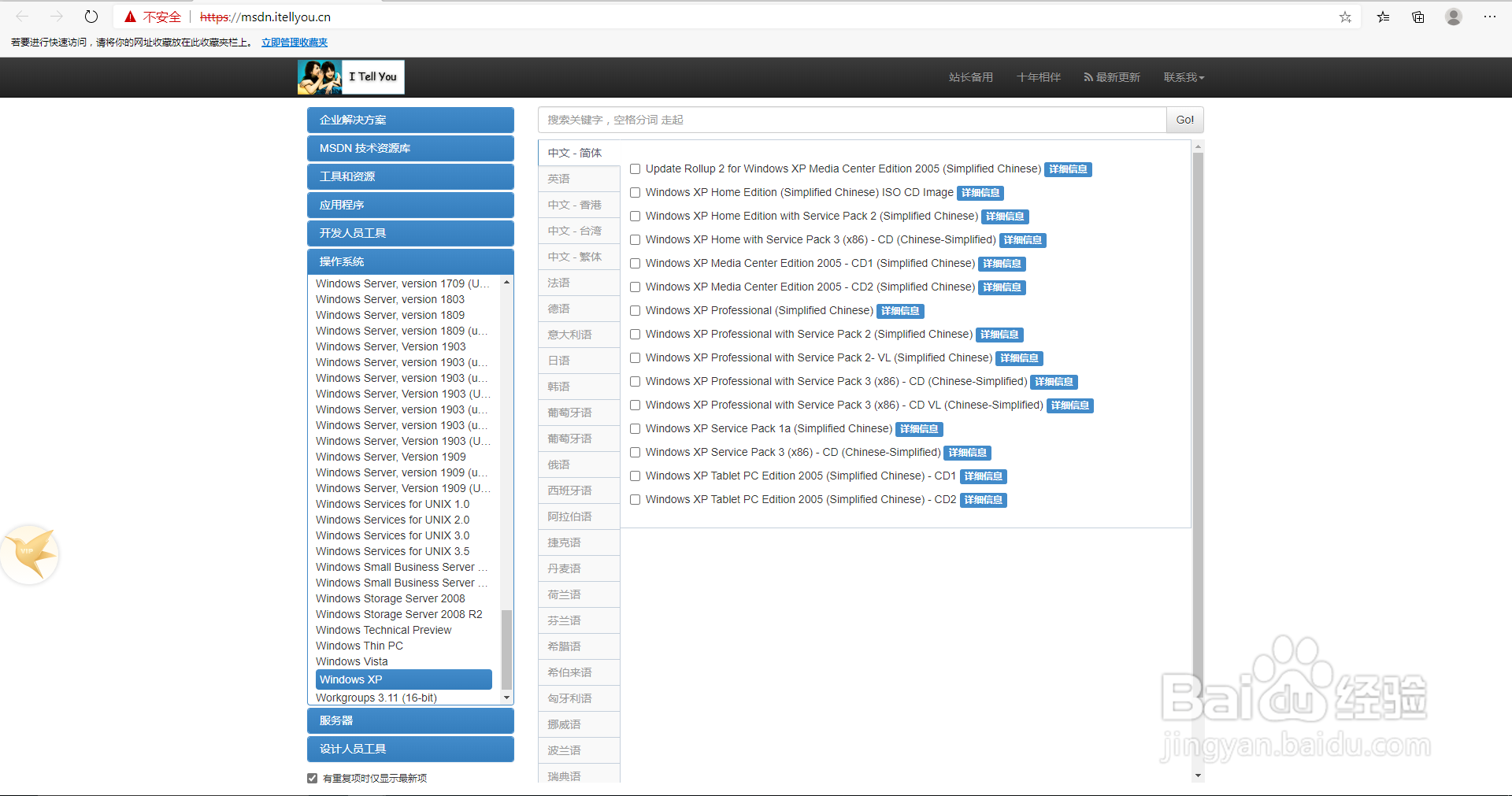Click the browser forward arrow
The height and width of the screenshot is (796, 1512).
(57, 17)
